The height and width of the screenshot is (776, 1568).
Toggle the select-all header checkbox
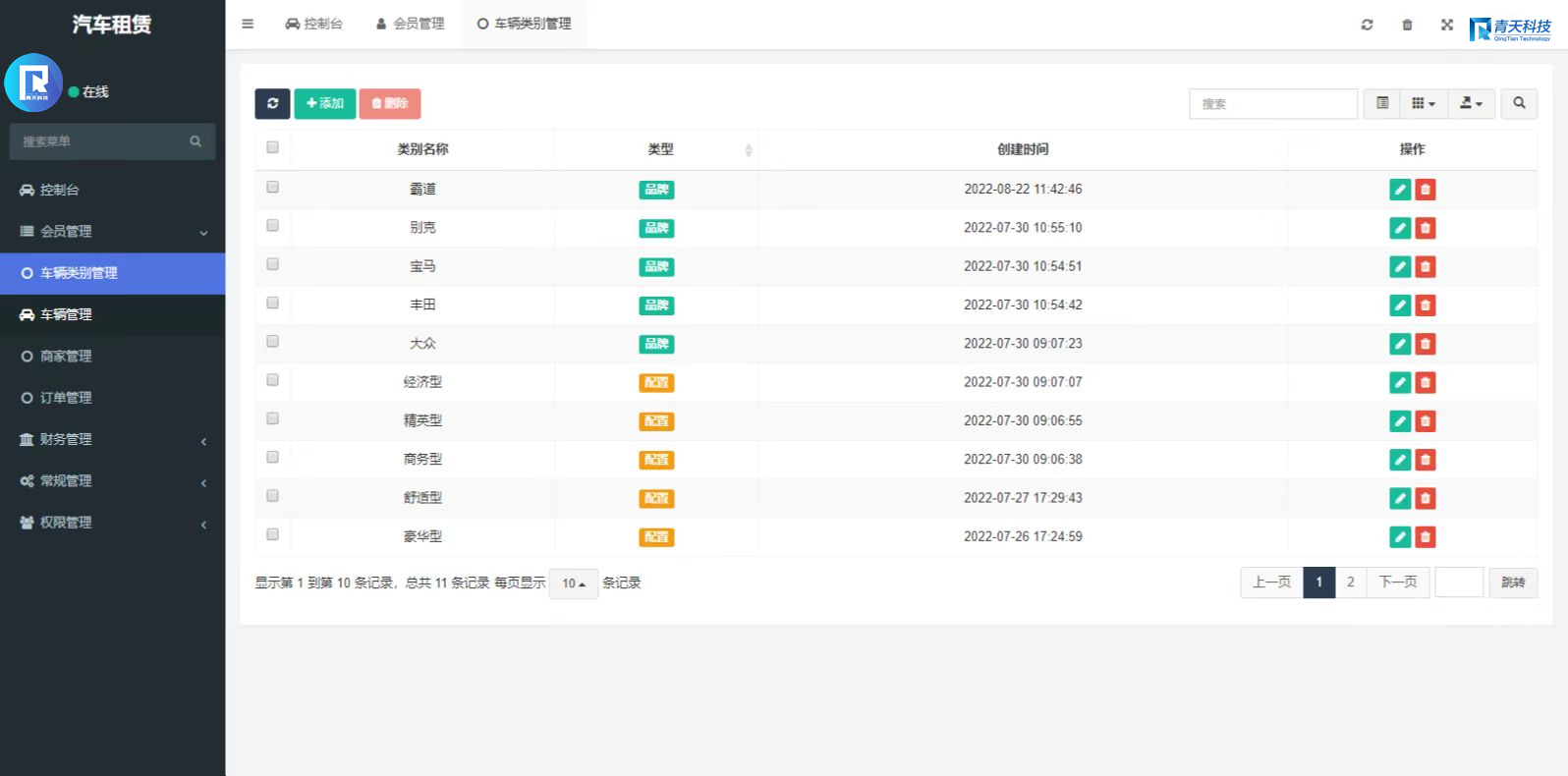click(272, 147)
